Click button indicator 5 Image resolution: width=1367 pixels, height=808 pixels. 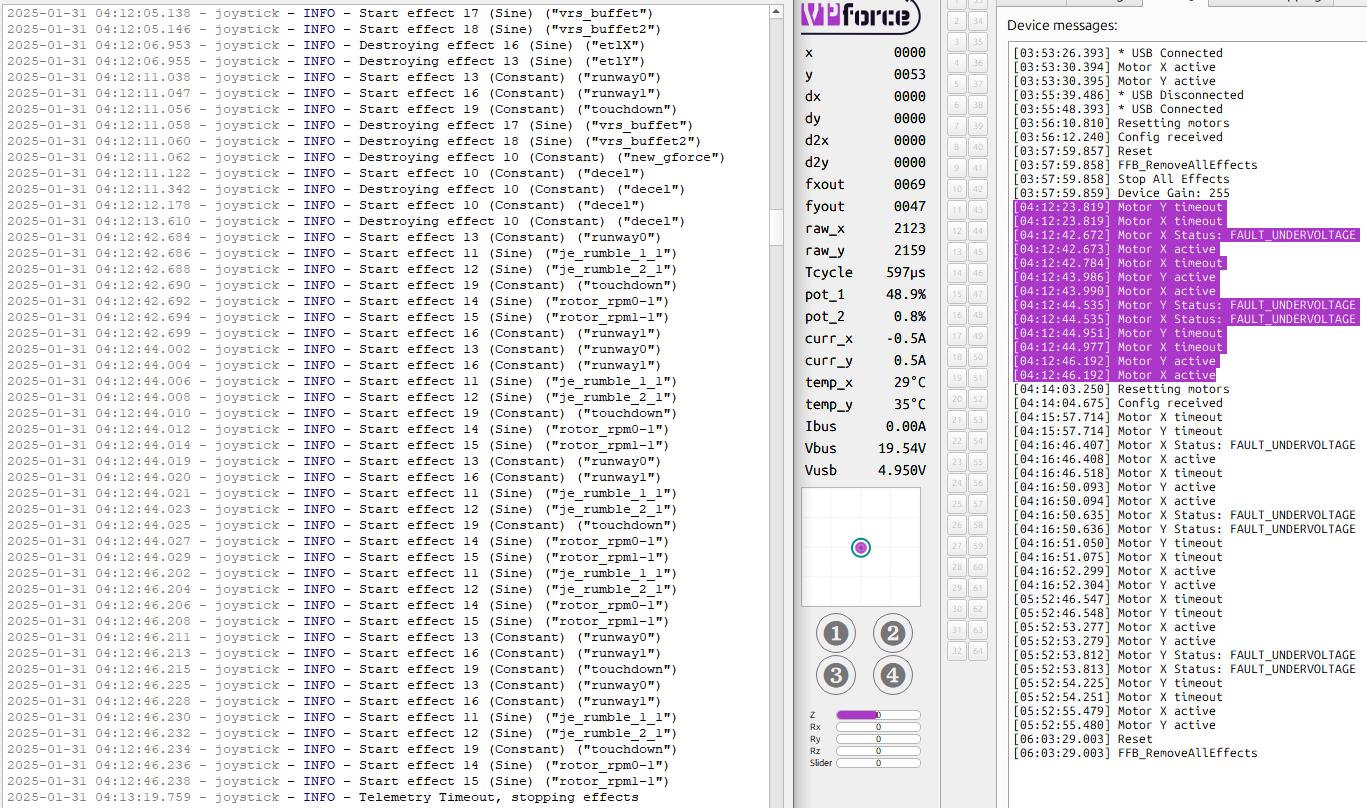[956, 84]
